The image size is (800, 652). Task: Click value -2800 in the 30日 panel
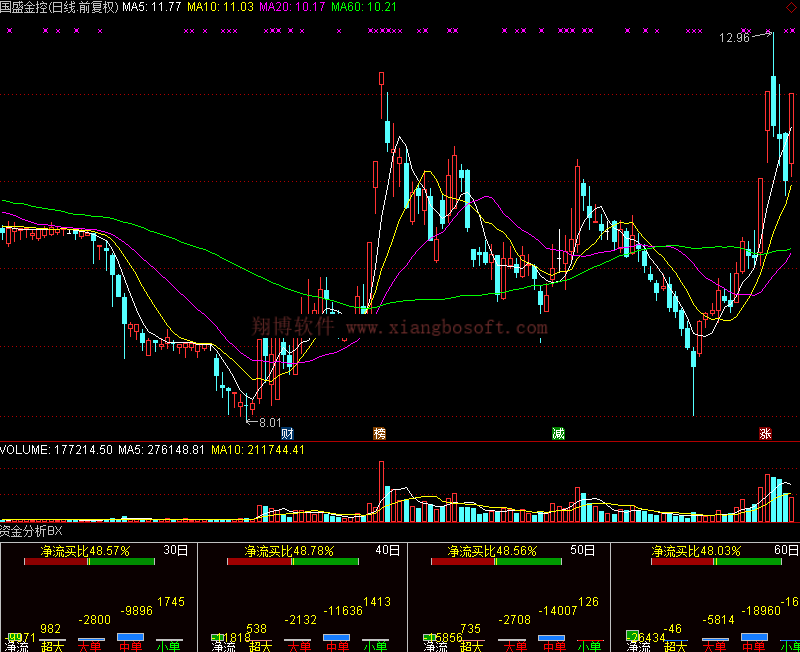pos(94,620)
